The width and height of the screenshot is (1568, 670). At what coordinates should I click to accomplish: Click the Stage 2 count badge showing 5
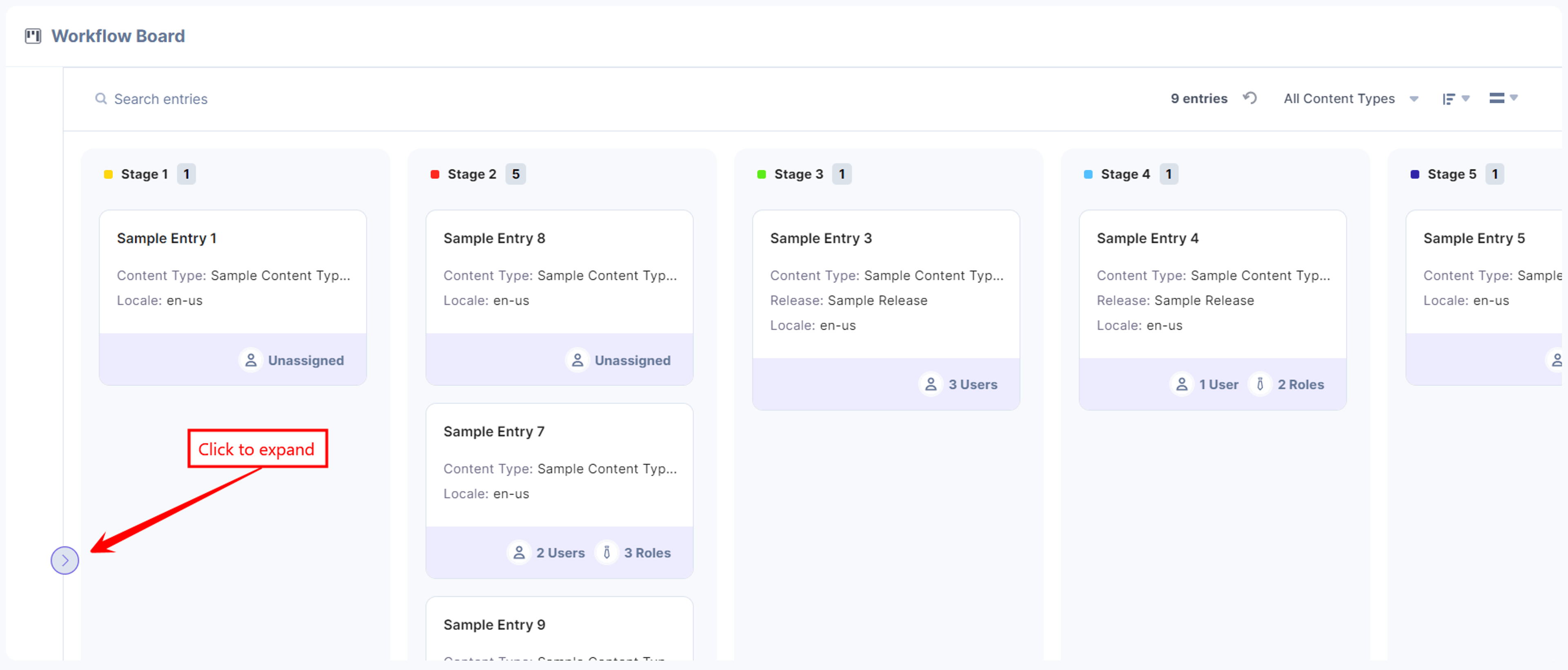coord(516,174)
